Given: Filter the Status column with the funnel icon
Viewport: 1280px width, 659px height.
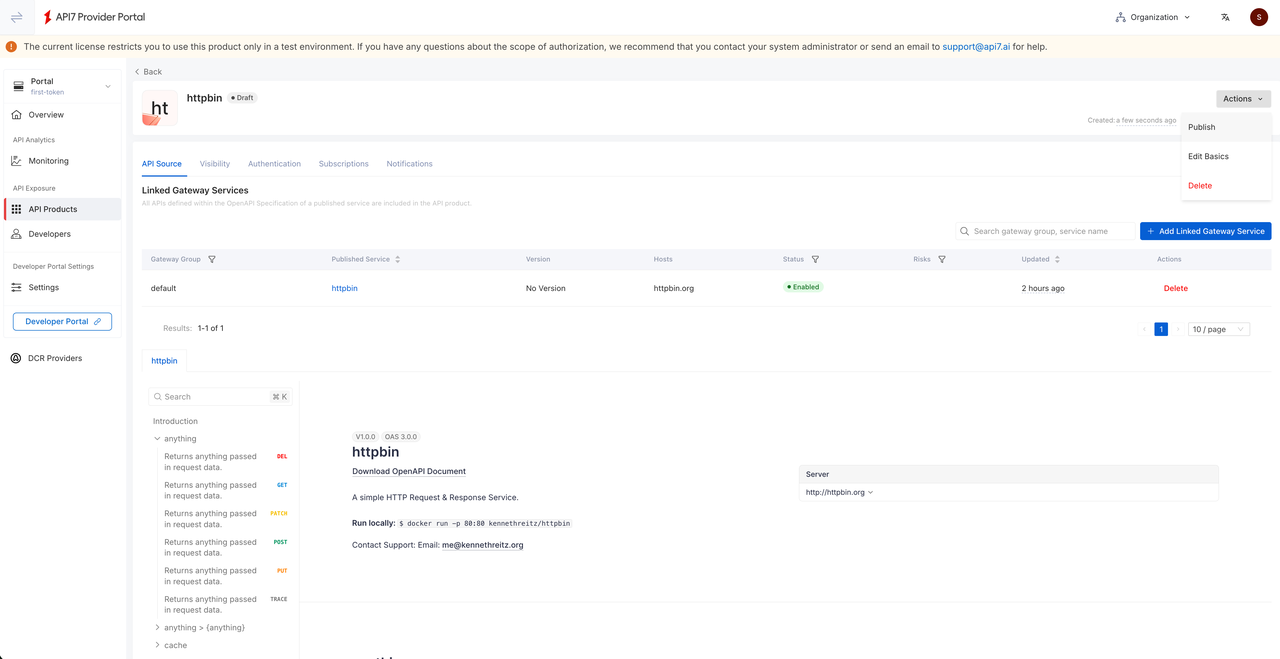Looking at the screenshot, I should click(815, 259).
